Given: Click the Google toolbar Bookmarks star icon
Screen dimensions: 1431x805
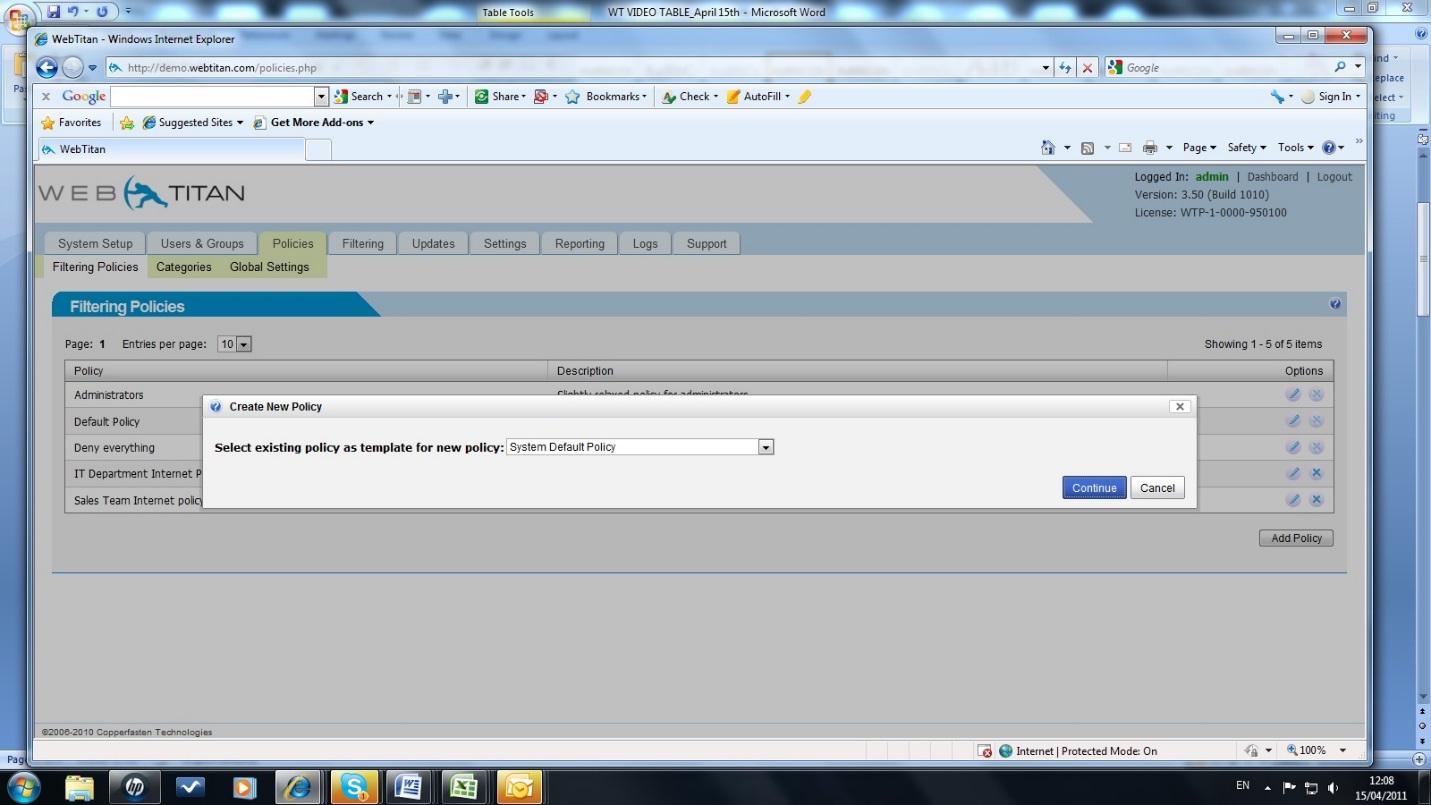Looking at the screenshot, I should pos(572,96).
